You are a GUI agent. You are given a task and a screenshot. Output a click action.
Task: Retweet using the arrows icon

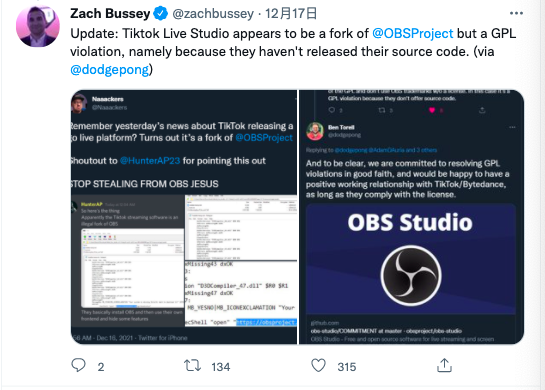192,366
